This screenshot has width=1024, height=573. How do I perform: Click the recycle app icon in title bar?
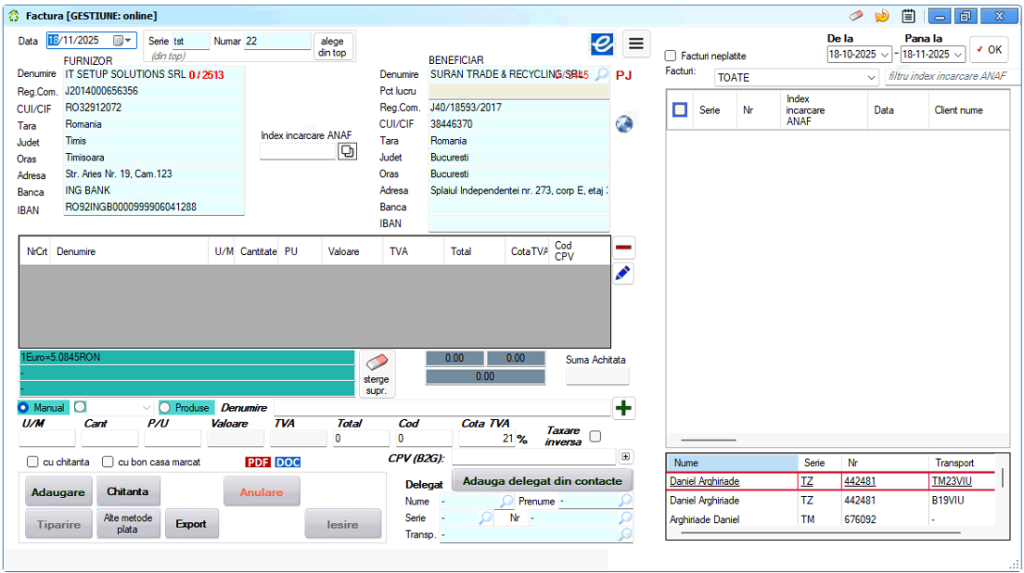(14, 16)
